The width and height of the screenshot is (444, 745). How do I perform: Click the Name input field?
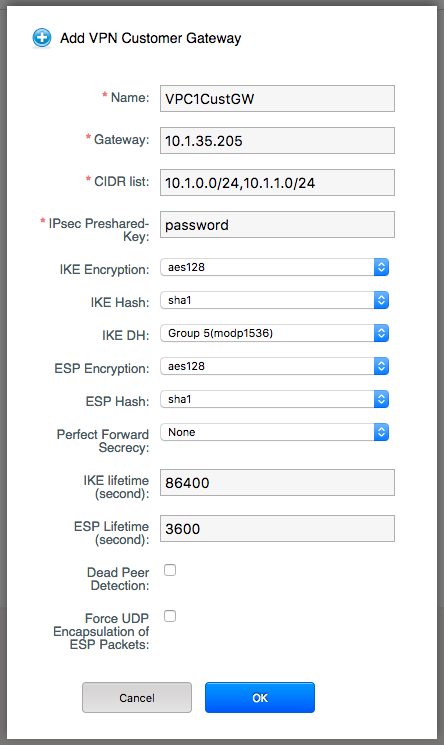(x=277, y=98)
